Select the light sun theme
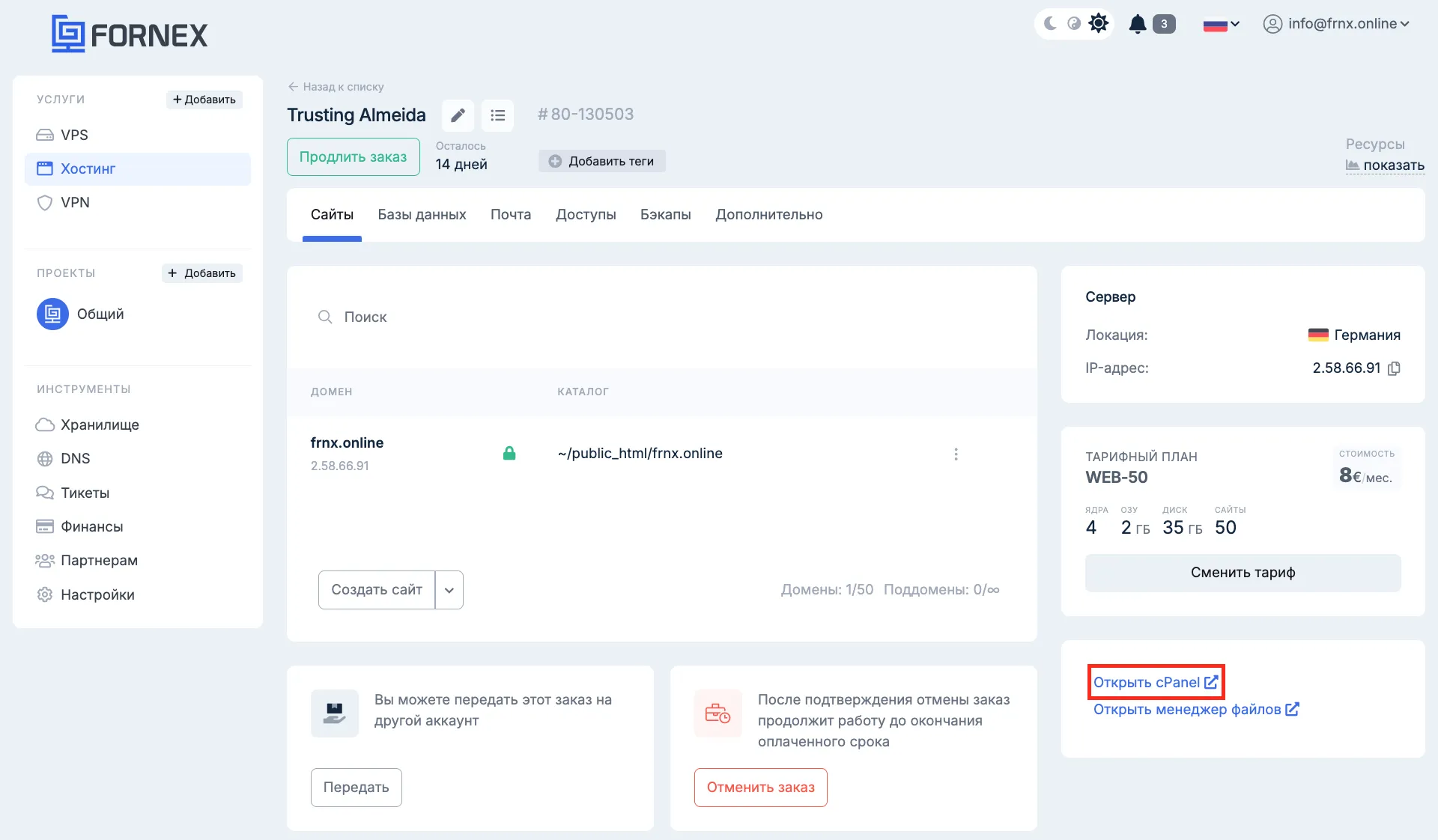The image size is (1438, 840). pos(1098,24)
